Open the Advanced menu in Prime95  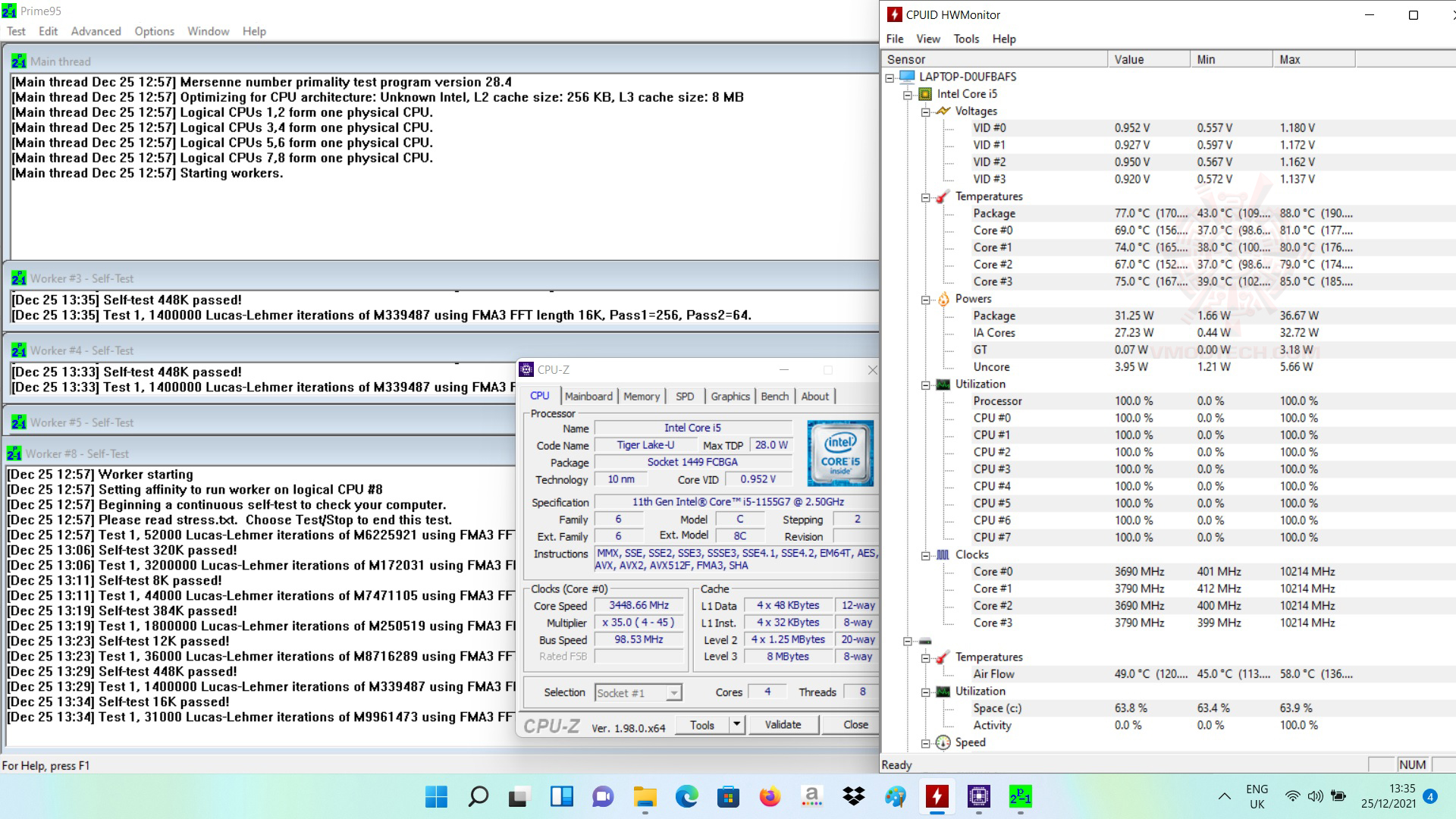(96, 31)
